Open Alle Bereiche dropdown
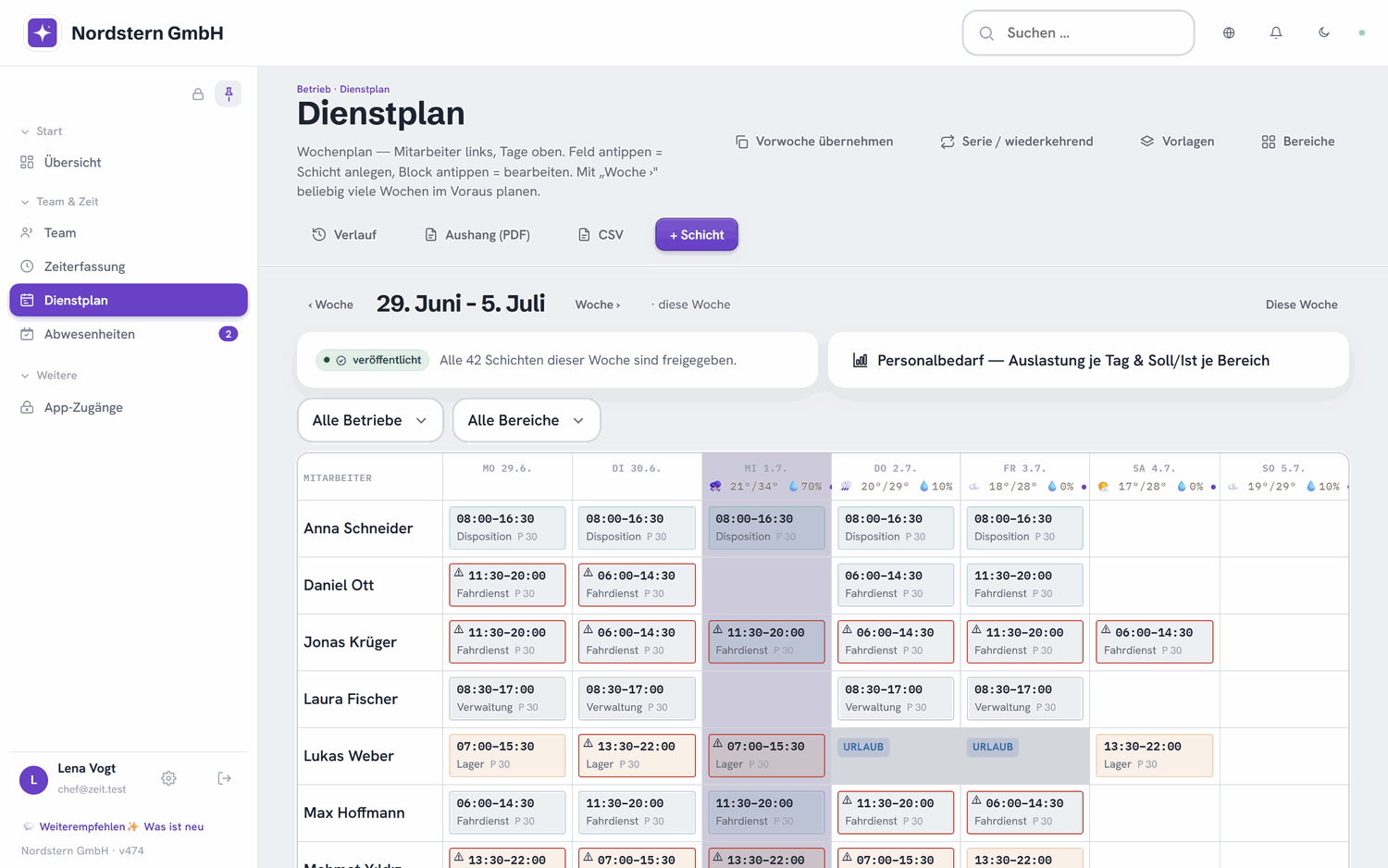 point(527,420)
